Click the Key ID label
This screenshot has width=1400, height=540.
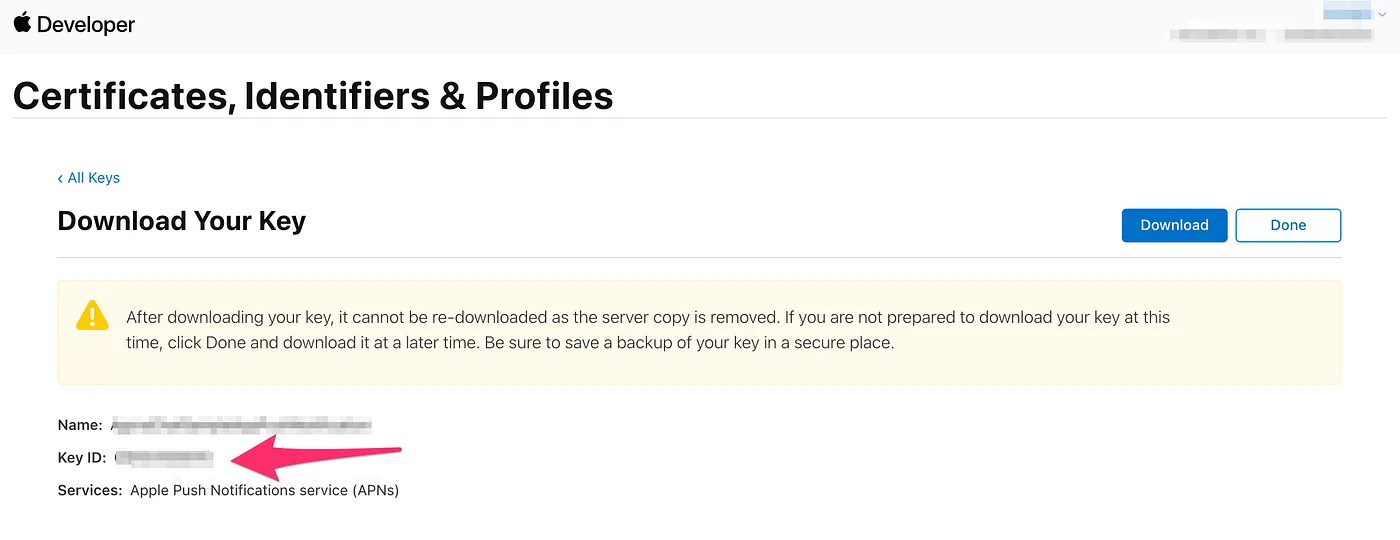[82, 458]
